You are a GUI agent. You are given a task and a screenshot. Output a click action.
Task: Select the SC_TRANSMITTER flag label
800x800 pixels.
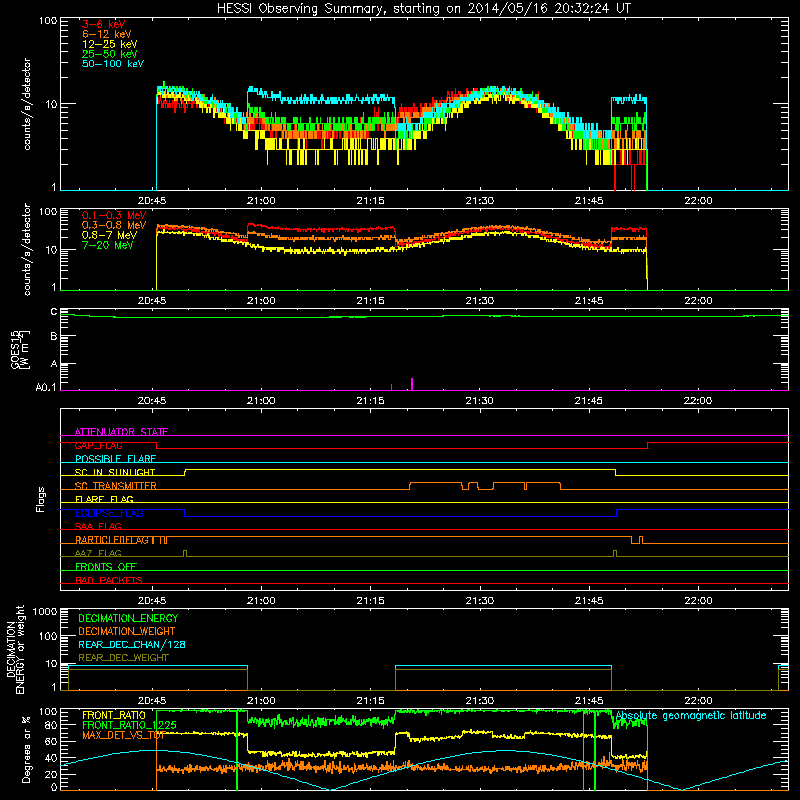click(116, 486)
